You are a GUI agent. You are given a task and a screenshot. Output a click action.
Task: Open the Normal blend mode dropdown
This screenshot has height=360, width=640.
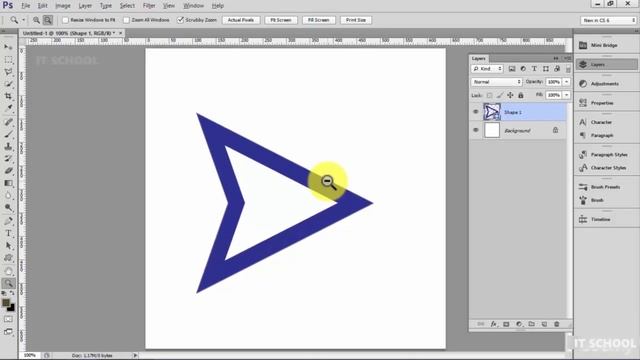pyautogui.click(x=497, y=82)
